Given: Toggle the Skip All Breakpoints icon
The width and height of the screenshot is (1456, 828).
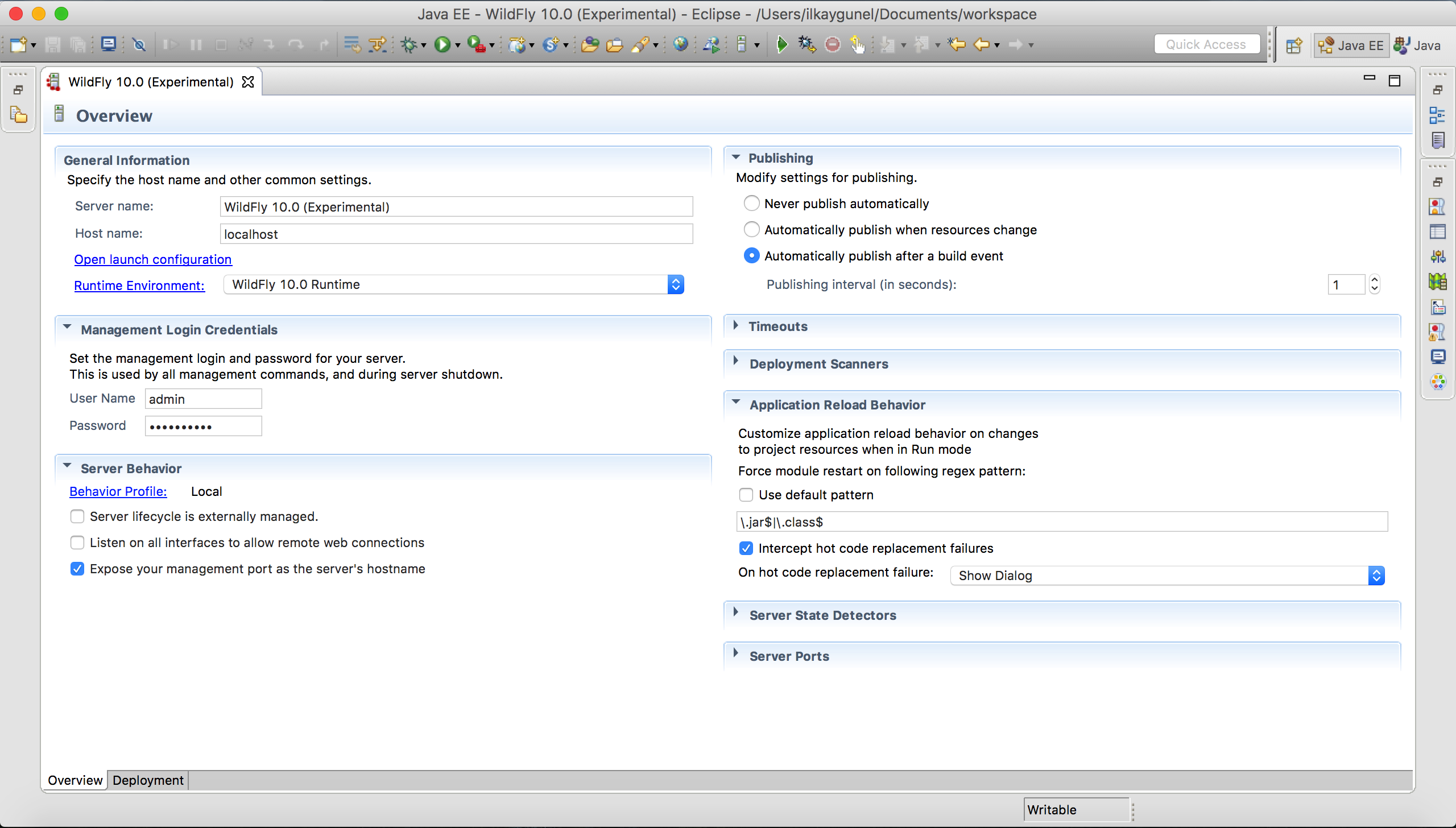Looking at the screenshot, I should (x=139, y=44).
